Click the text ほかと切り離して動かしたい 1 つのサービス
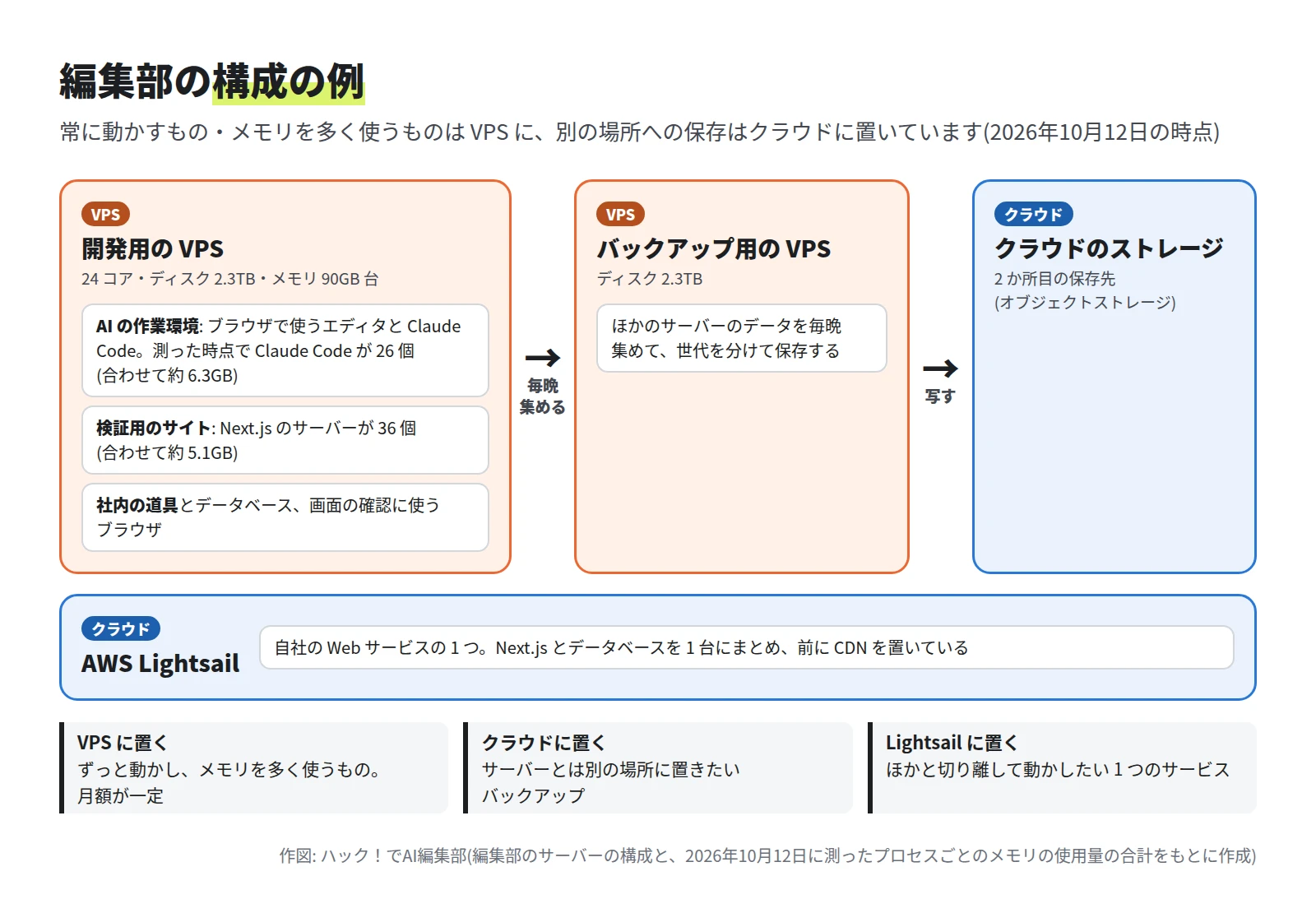Screen dimensions: 1316x913 [1058, 770]
